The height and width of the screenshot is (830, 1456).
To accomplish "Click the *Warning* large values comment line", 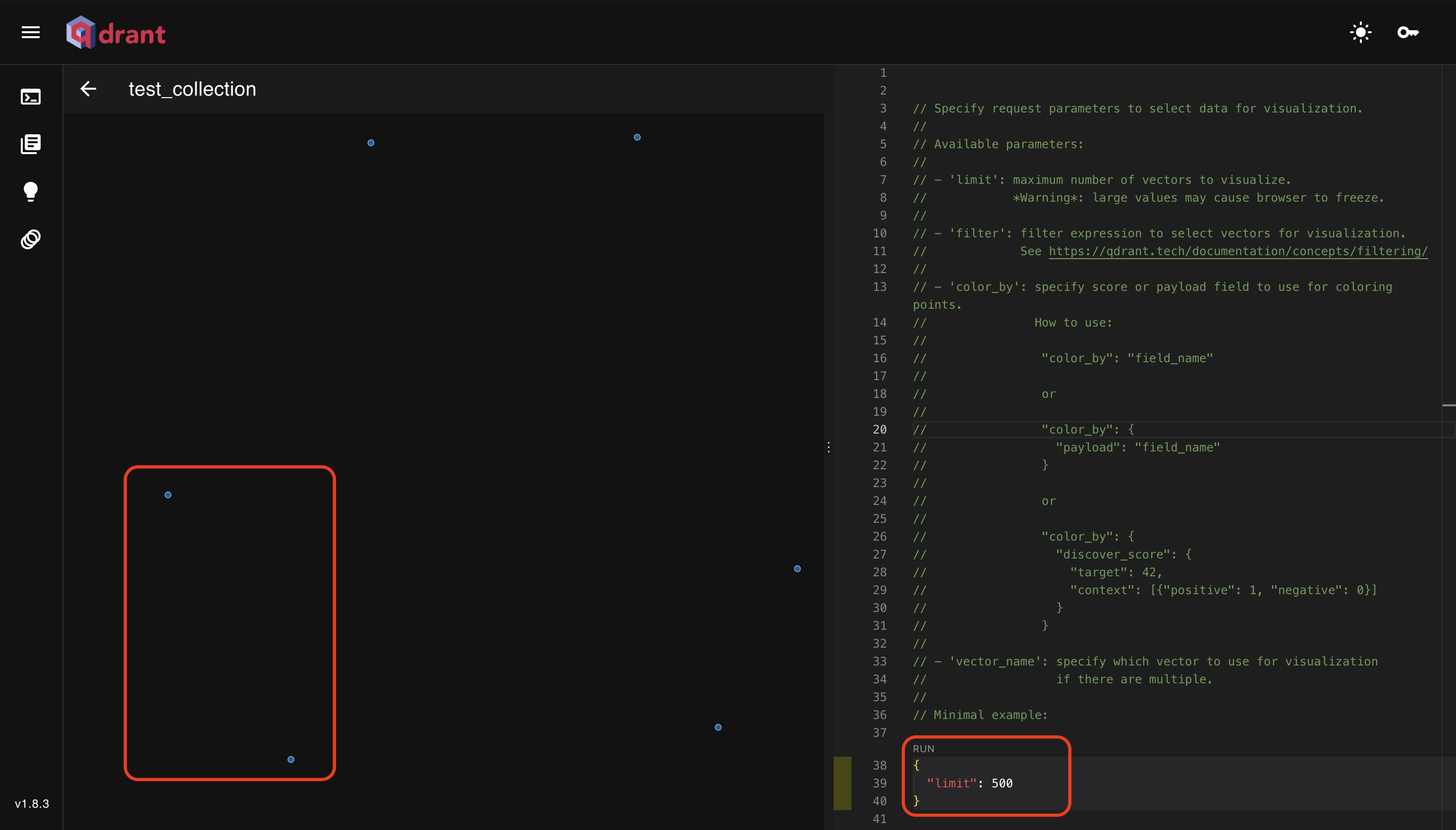I will click(x=1198, y=198).
